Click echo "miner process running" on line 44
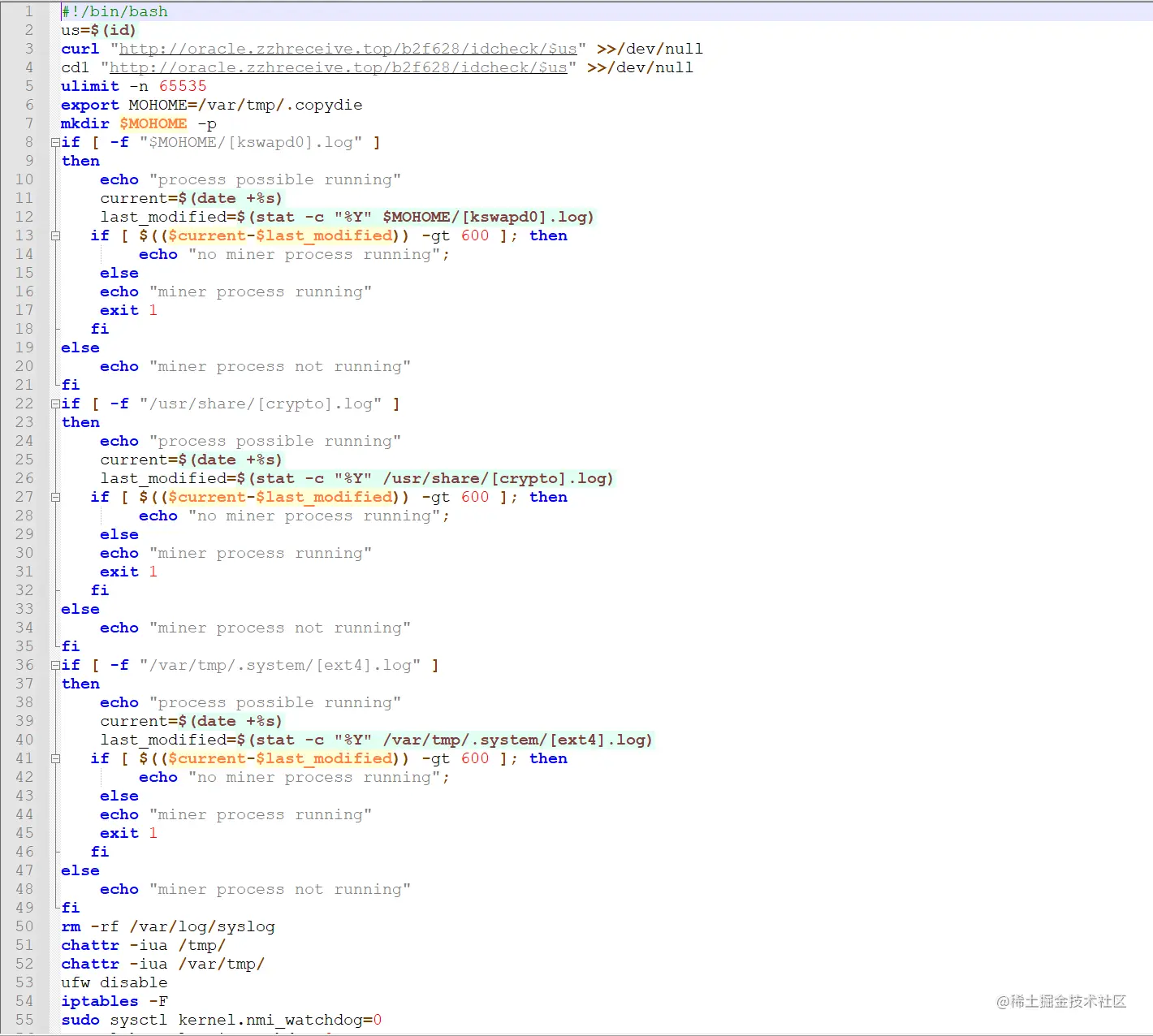The image size is (1153, 1036). [236, 814]
